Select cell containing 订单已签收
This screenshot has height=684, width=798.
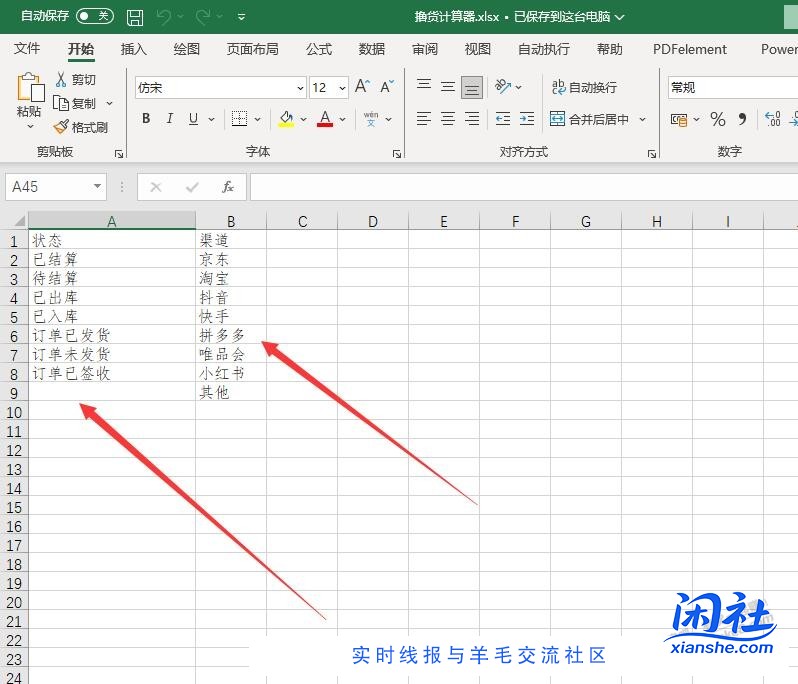click(x=112, y=374)
